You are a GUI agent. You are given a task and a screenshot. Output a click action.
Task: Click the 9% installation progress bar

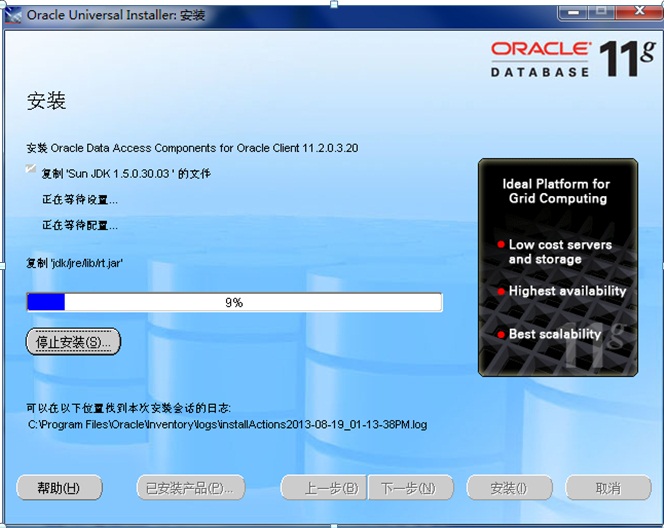235,302
